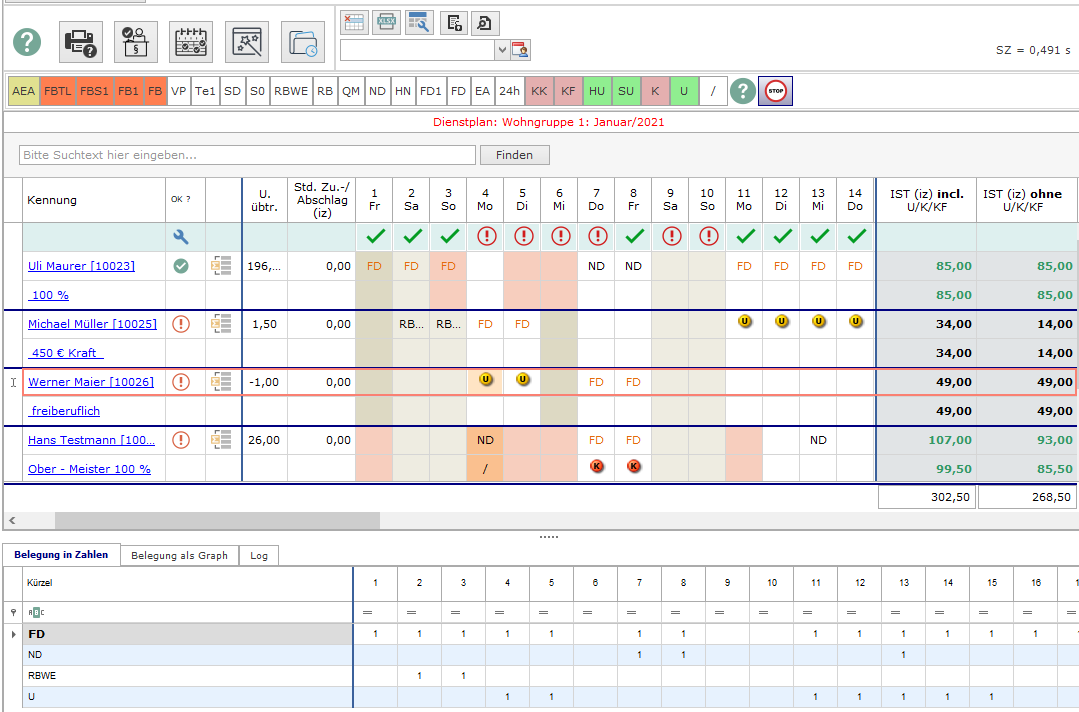Open the Log tab
The width and height of the screenshot is (1079, 712).
[x=259, y=555]
